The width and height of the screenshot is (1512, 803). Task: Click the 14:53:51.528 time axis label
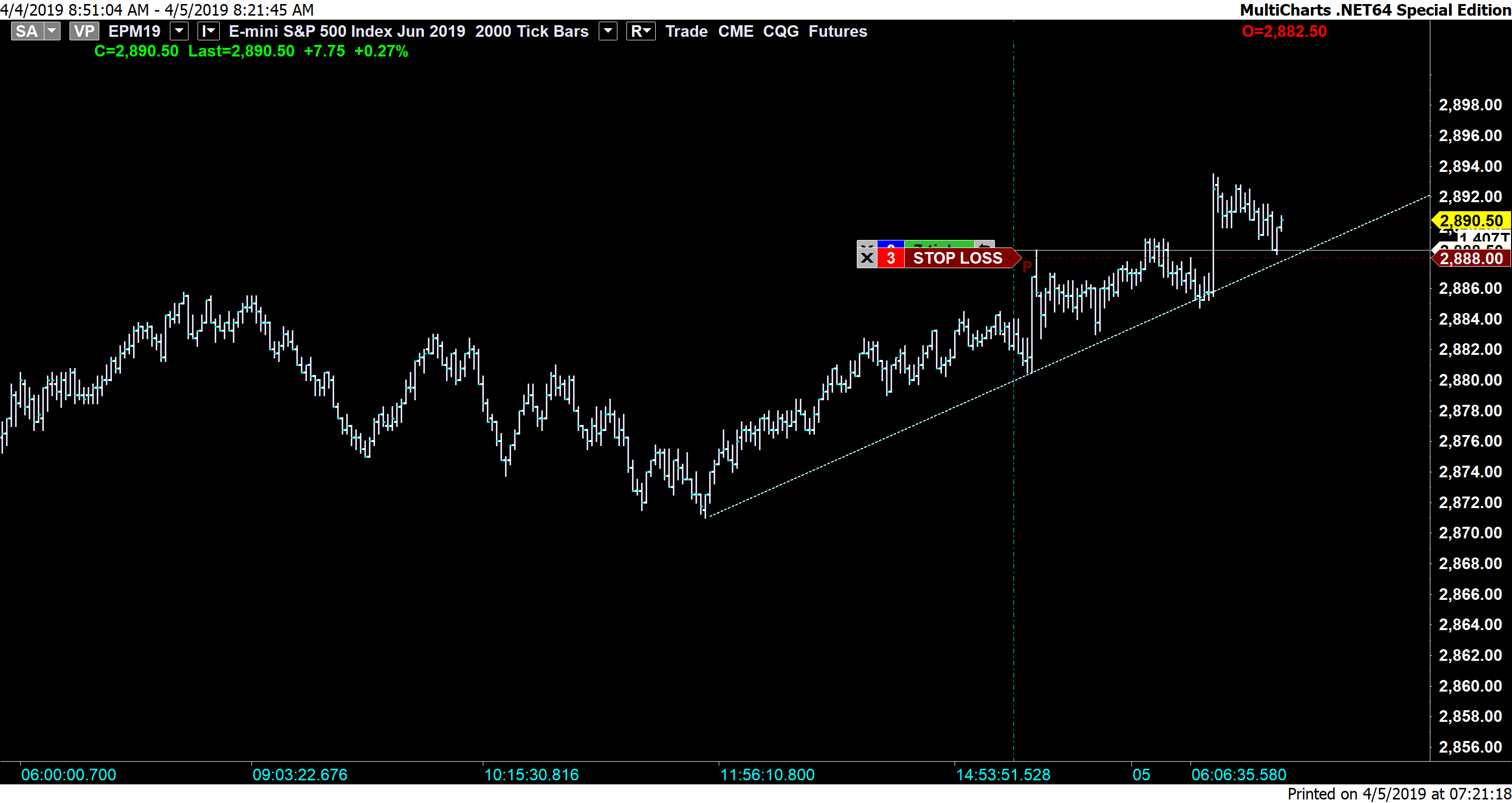point(1003,775)
